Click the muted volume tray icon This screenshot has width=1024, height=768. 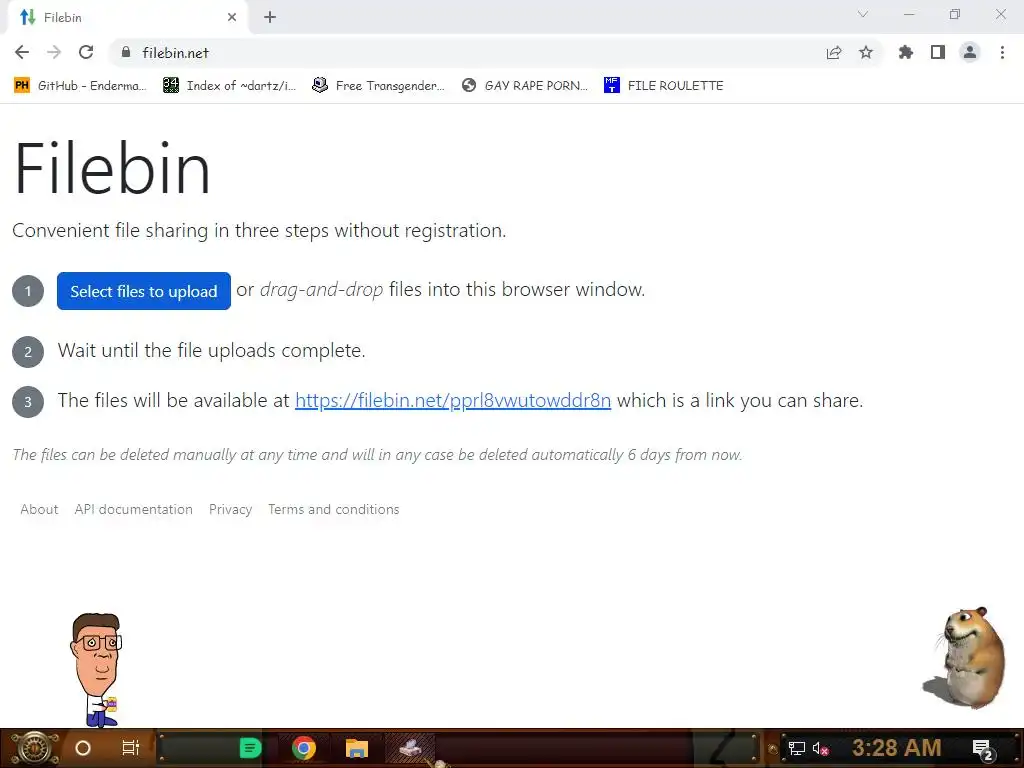[x=821, y=748]
